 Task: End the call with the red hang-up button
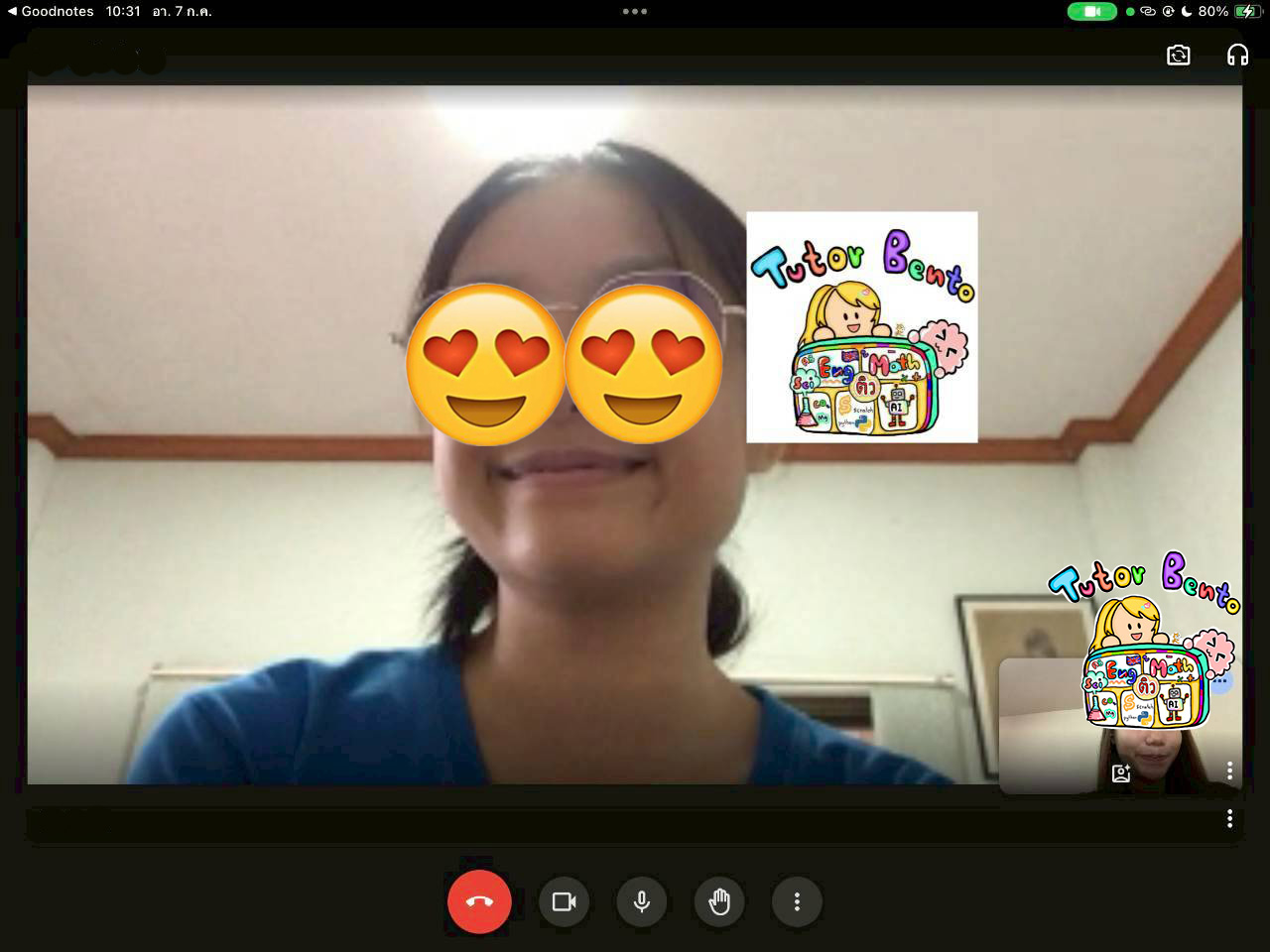pos(479,901)
